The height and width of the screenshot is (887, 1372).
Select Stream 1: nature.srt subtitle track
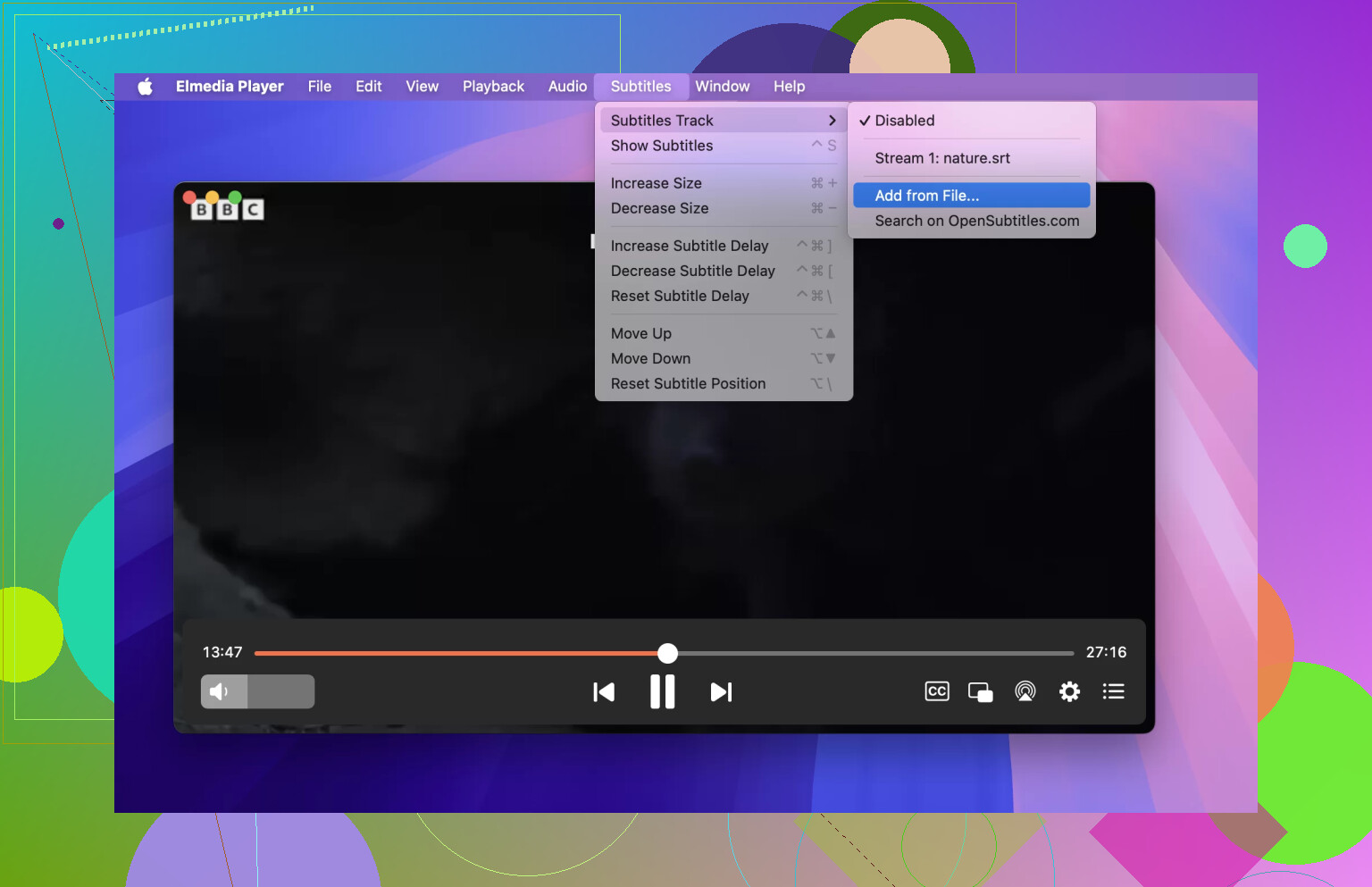point(941,158)
